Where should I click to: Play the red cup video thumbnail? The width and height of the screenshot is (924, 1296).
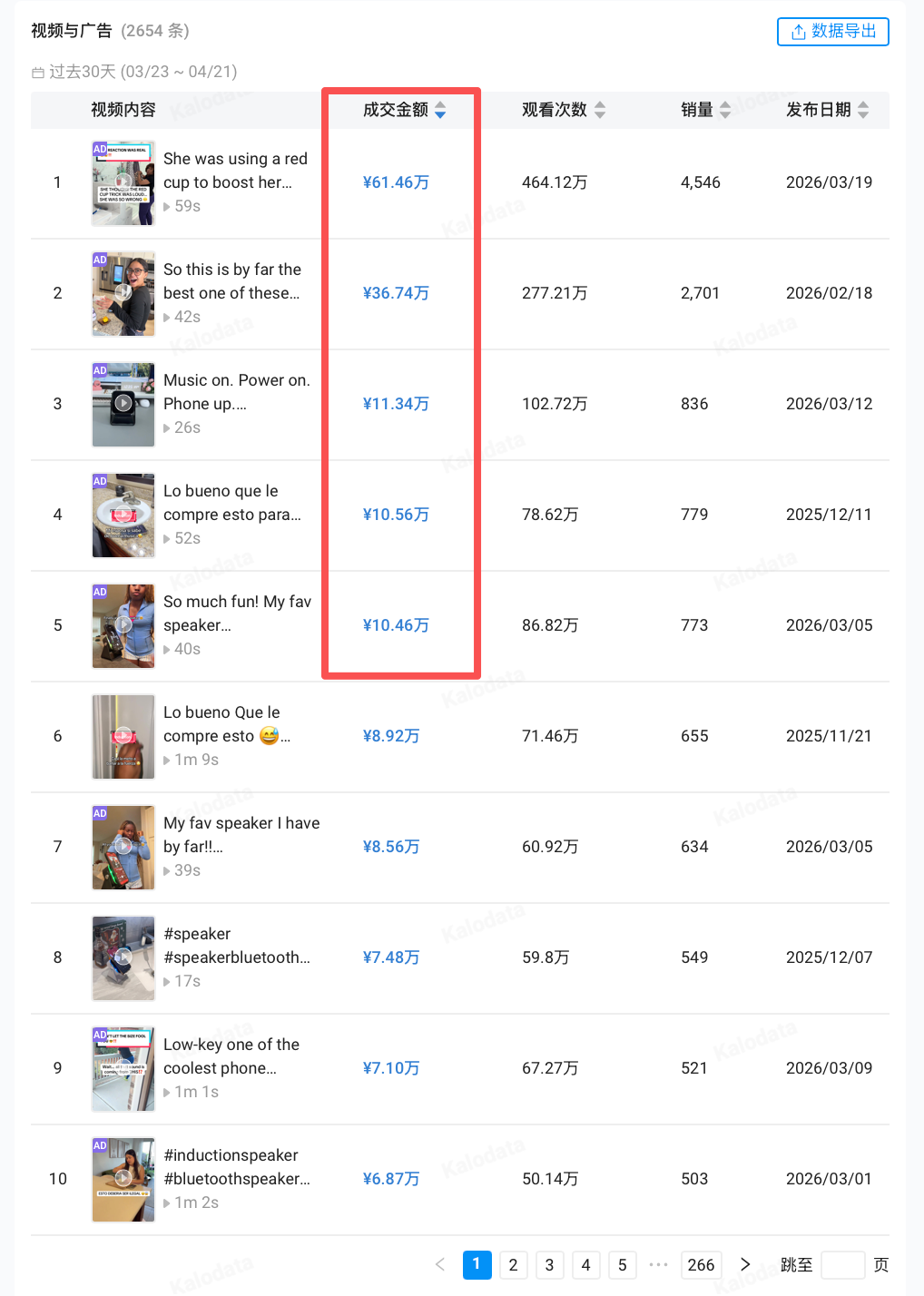[123, 182]
